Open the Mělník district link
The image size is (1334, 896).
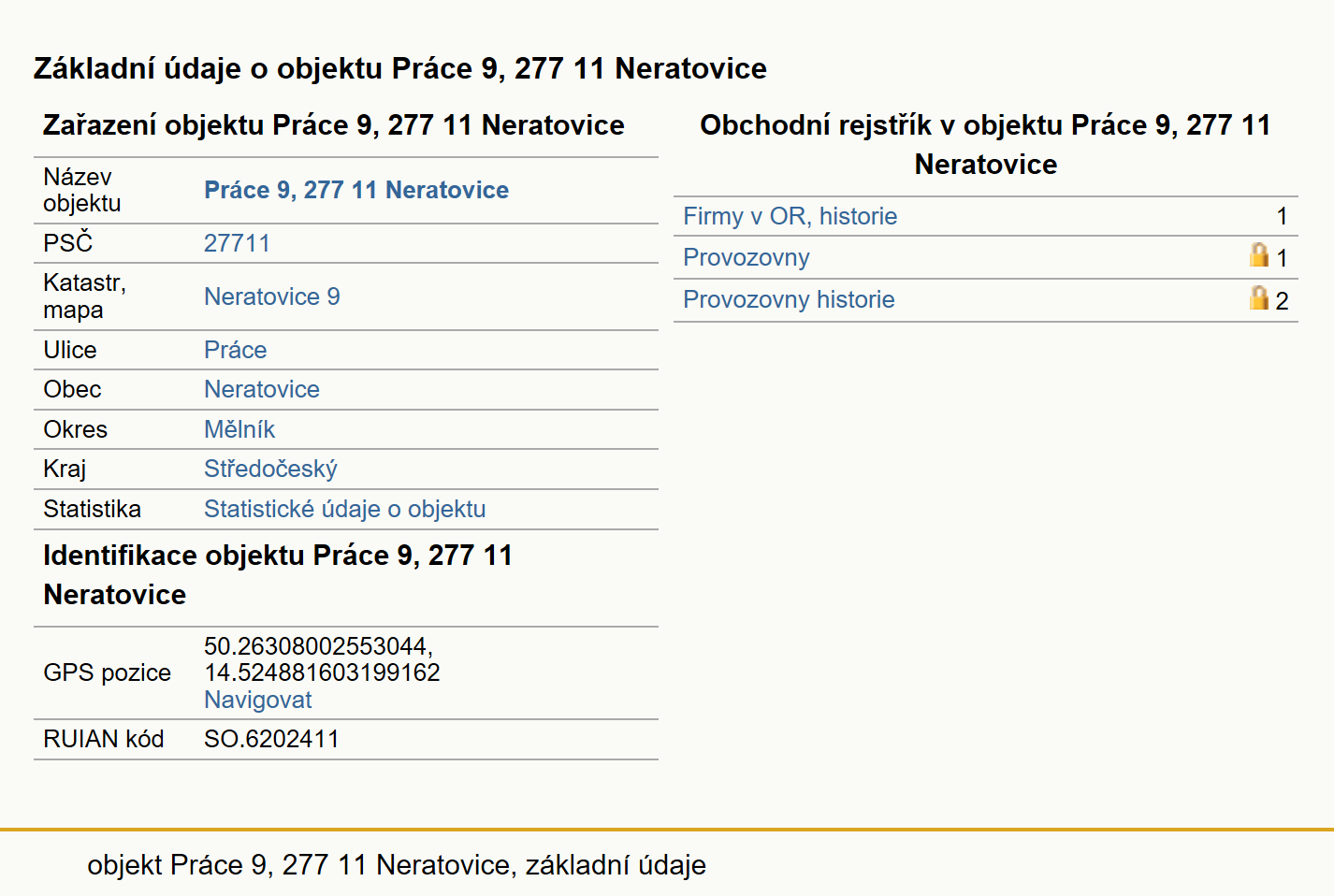pos(239,429)
